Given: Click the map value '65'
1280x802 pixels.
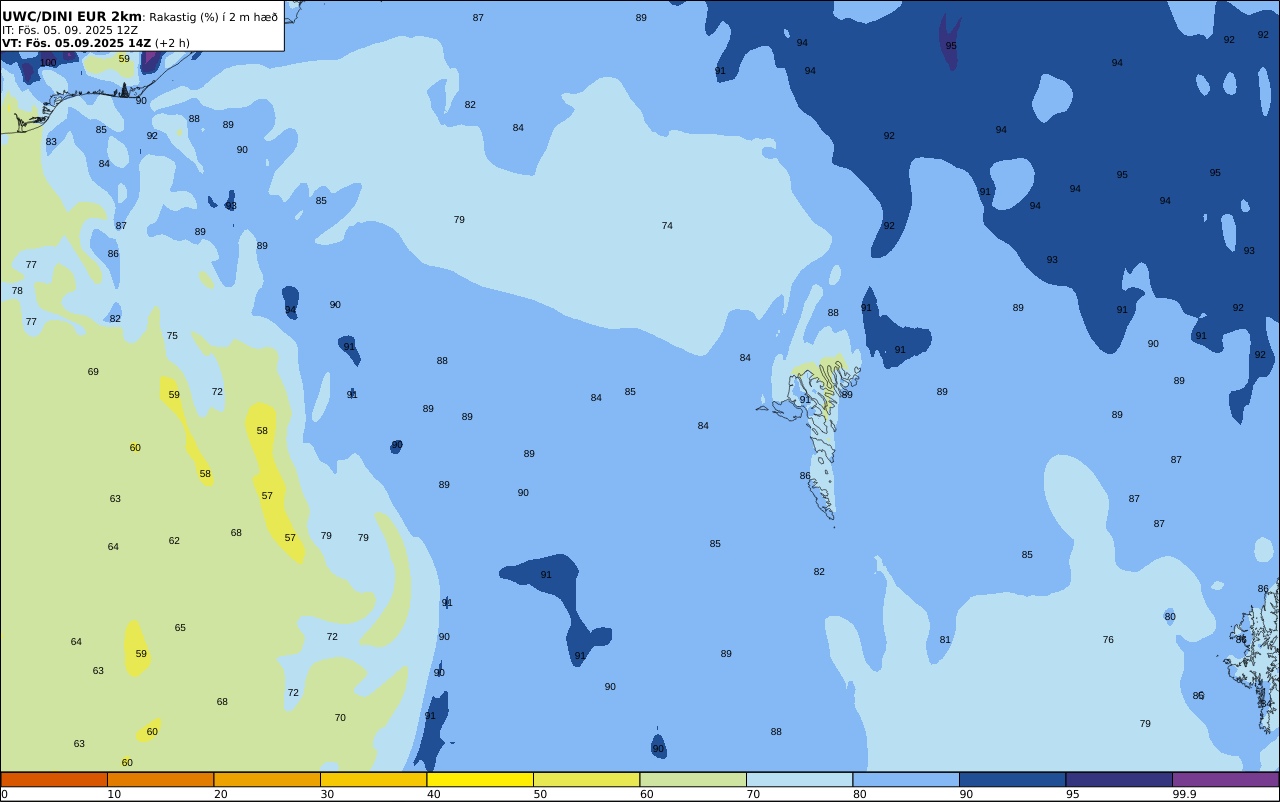Looking at the screenshot, I should pos(180,628).
